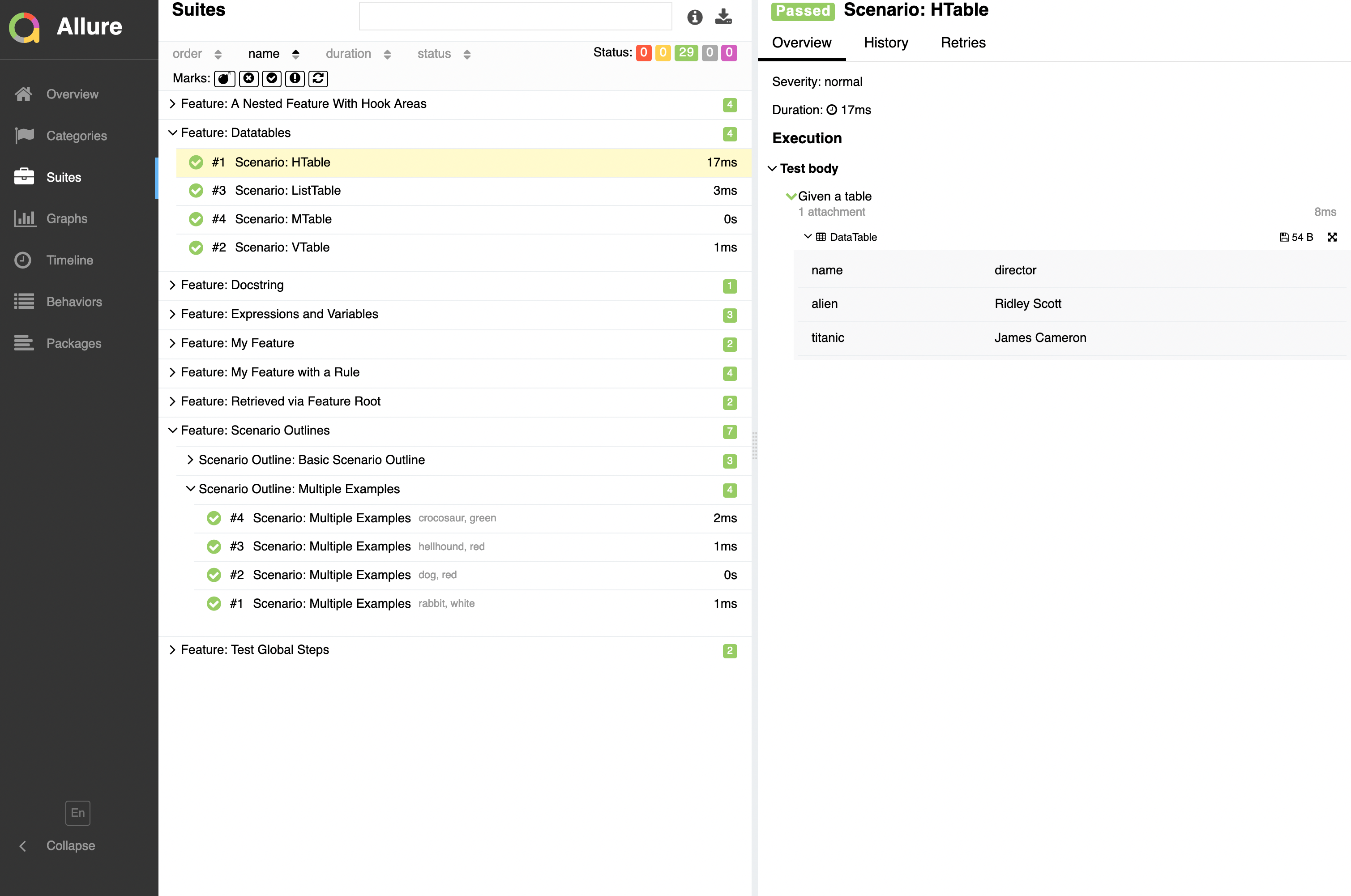Toggle the new failed mark filter
The width and height of the screenshot is (1351, 896).
[x=248, y=78]
